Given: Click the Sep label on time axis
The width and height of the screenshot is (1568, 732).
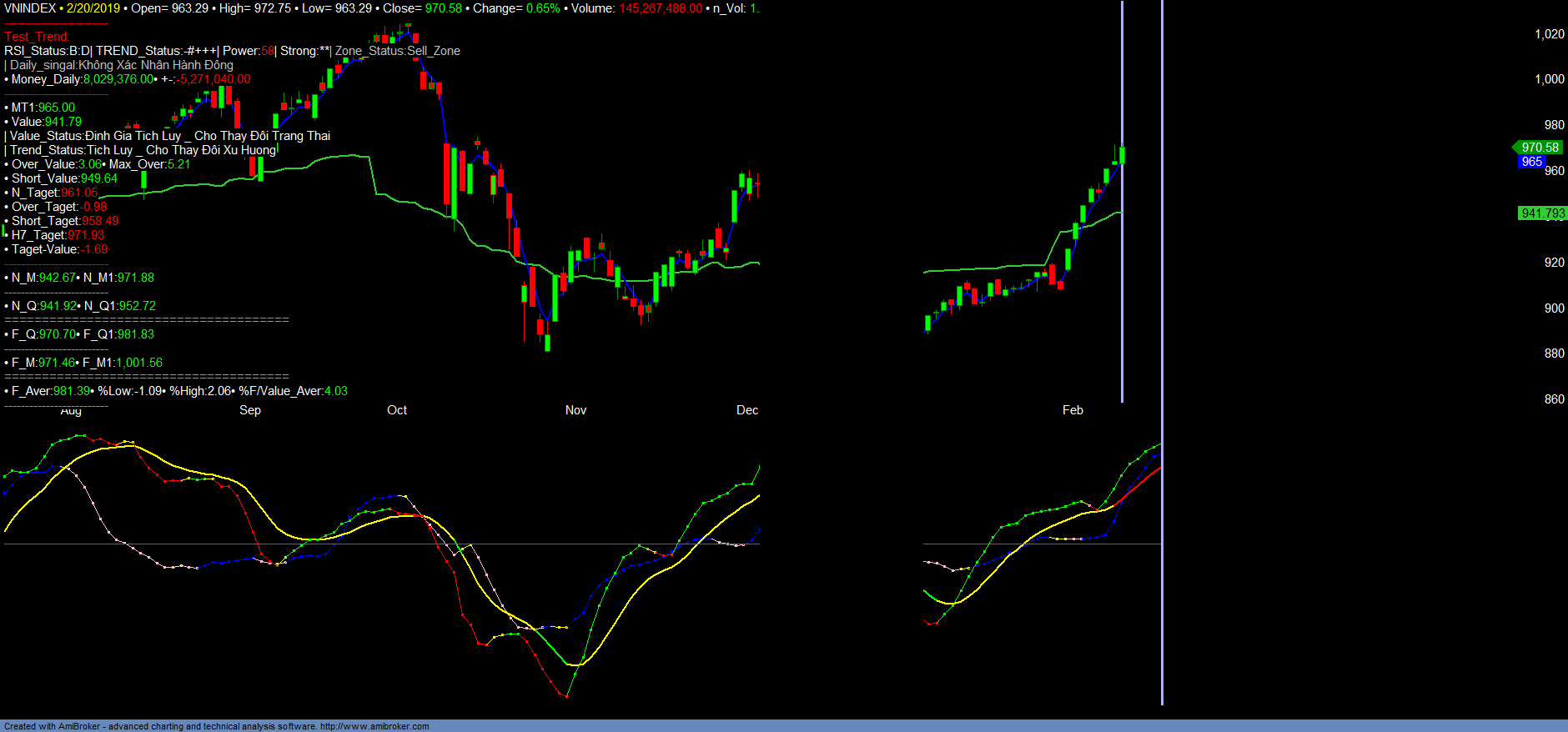Looking at the screenshot, I should tap(250, 410).
